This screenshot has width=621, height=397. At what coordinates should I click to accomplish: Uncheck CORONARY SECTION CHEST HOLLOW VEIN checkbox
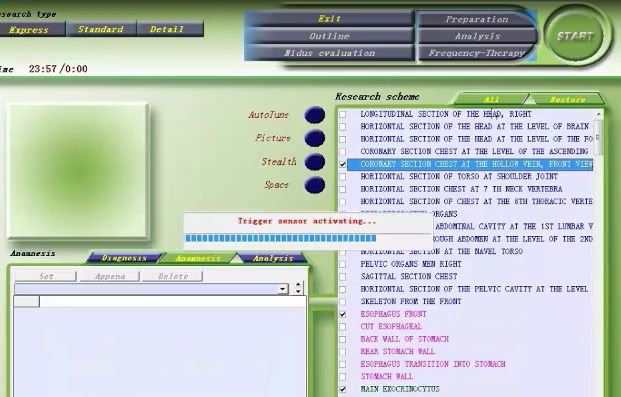point(343,164)
